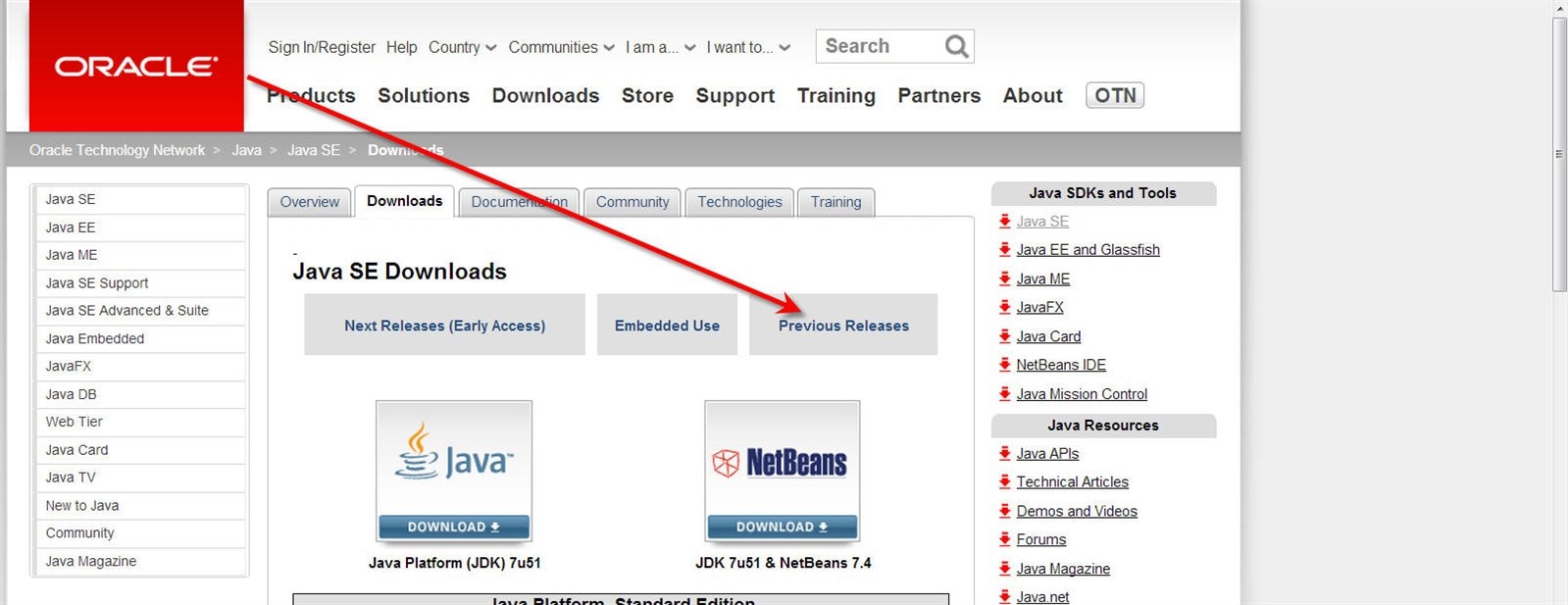Open the 'I am a...' dropdown
Viewport: 1568px width, 605px height.
click(660, 47)
